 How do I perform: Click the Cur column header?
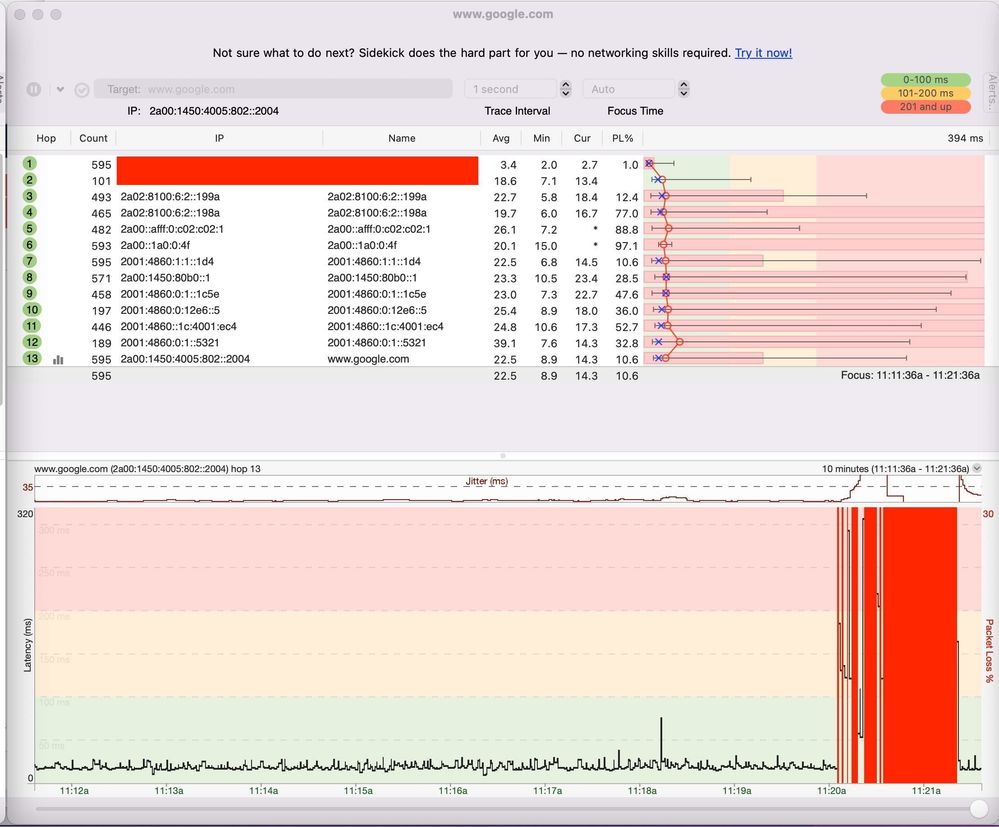pyautogui.click(x=582, y=138)
